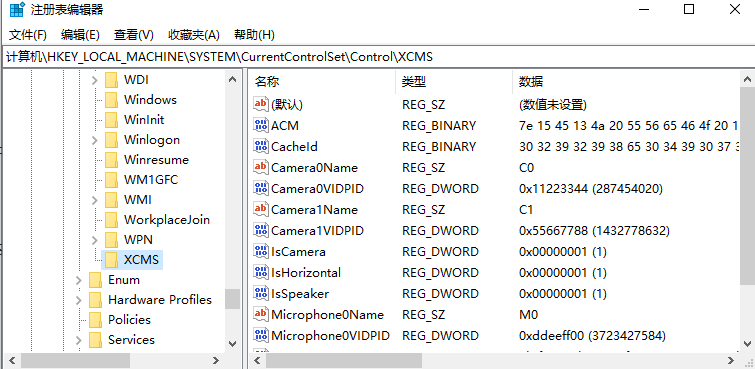Screen dimensions: 755x369
Task: Select the WorkplaceJoin key label
Action: coord(167,220)
